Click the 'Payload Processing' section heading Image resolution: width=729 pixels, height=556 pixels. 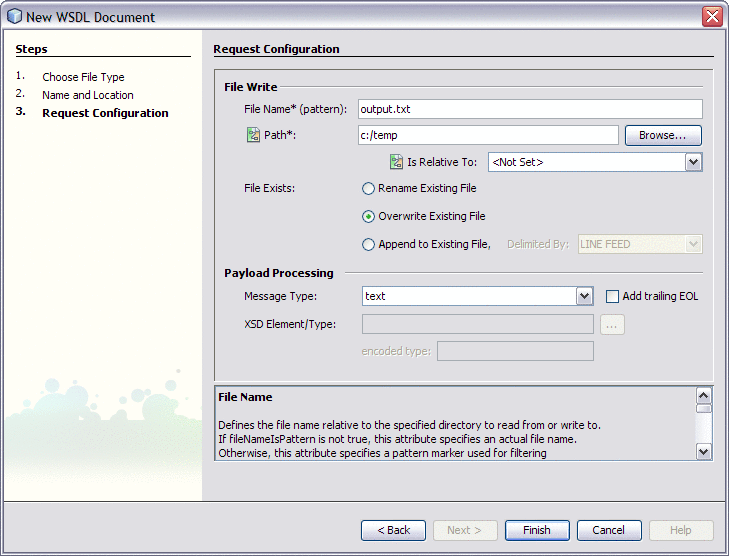[x=278, y=273]
